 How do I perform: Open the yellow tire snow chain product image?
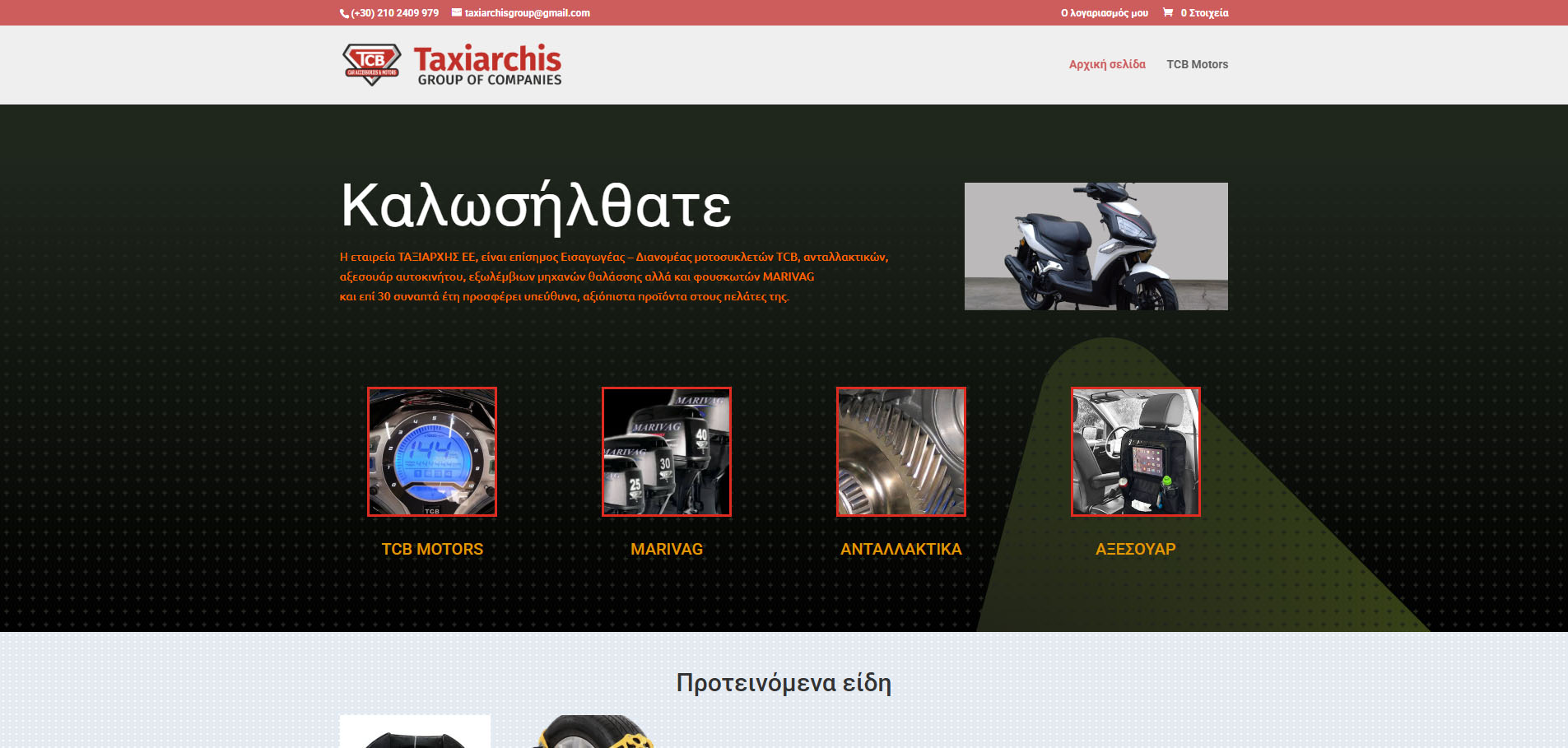[596, 732]
